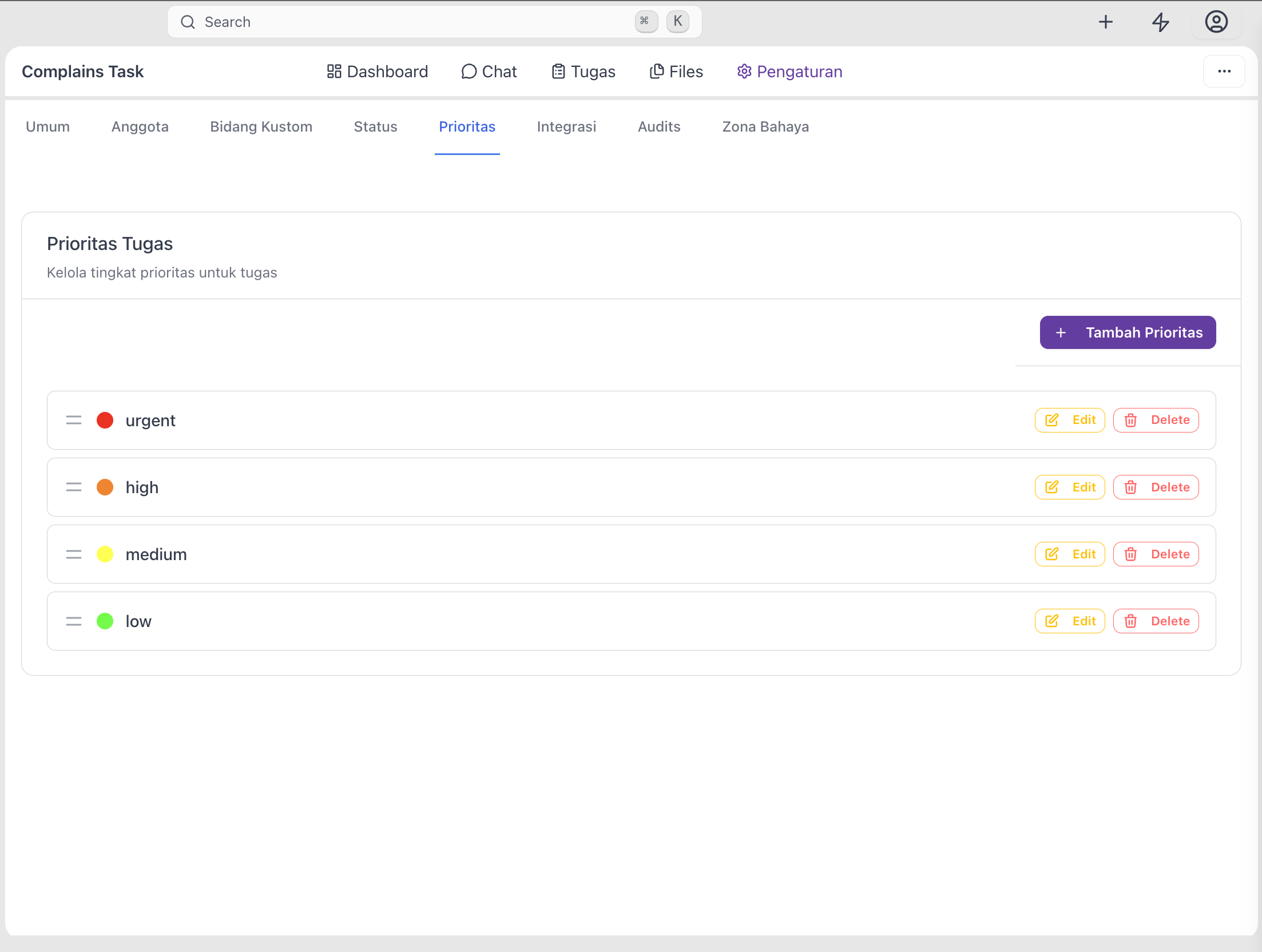Click the drag handle for high priority
Viewport: 1262px width, 952px height.
[x=74, y=487]
